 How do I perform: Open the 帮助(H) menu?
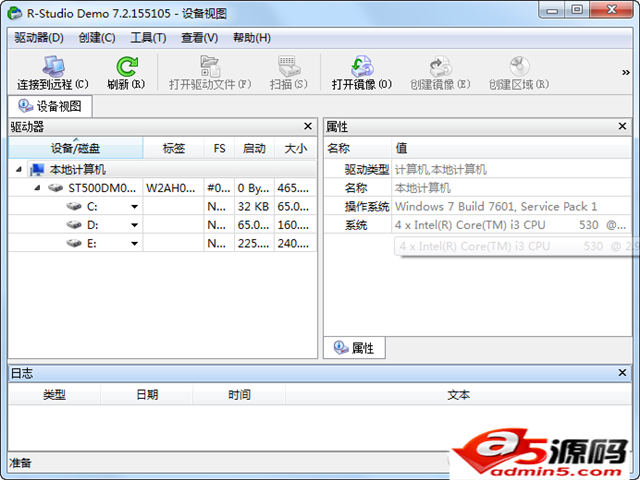[x=252, y=38]
